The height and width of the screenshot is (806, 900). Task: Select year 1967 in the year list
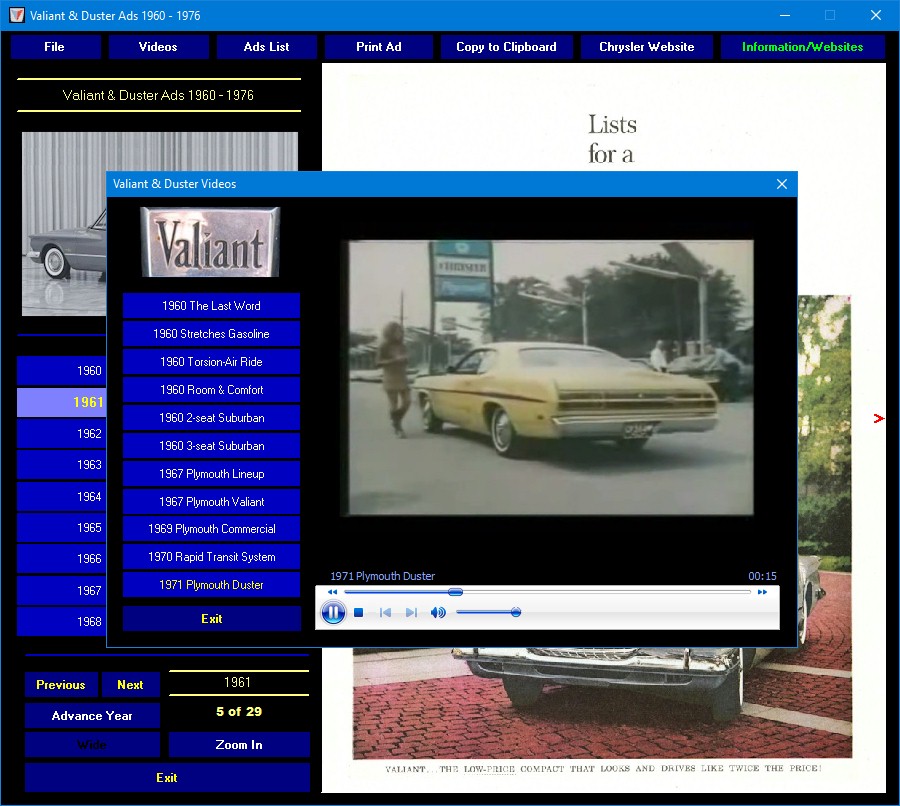(x=62, y=591)
